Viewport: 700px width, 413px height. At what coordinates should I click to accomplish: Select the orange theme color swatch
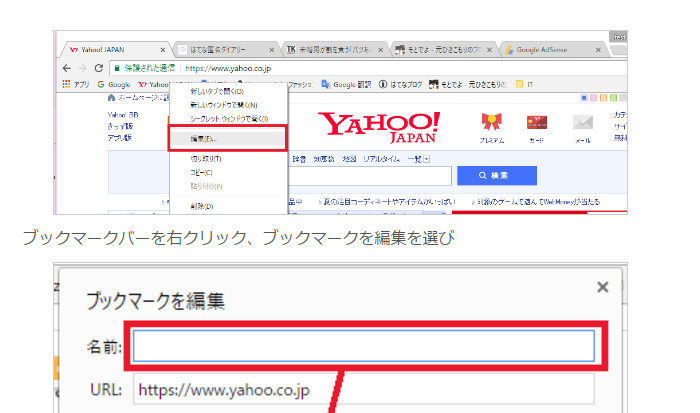pos(603,98)
